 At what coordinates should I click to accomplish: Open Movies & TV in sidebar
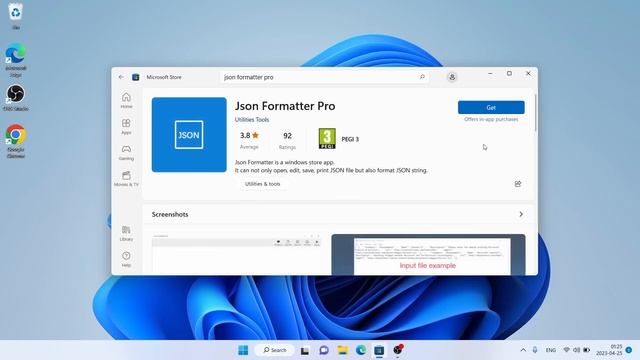click(x=126, y=179)
